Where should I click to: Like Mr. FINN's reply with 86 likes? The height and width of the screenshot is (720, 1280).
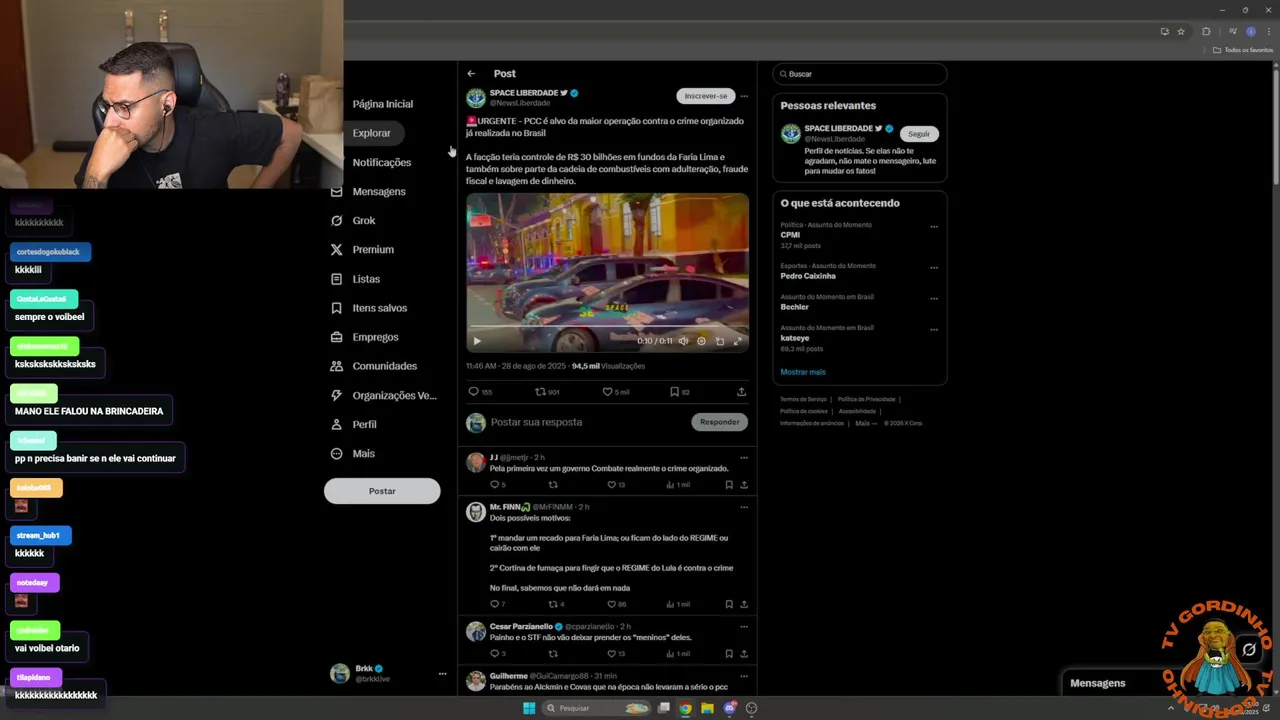[x=612, y=604]
